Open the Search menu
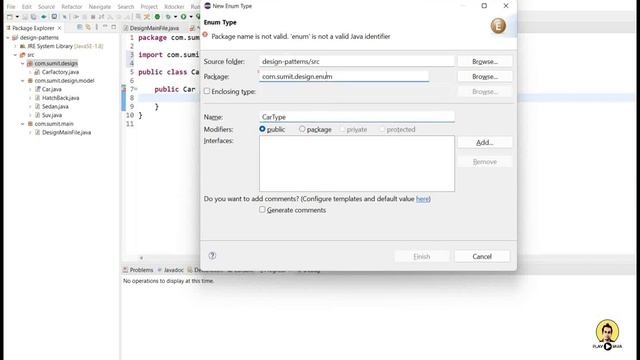Viewport: 640px width, 360px height. coord(126,7)
